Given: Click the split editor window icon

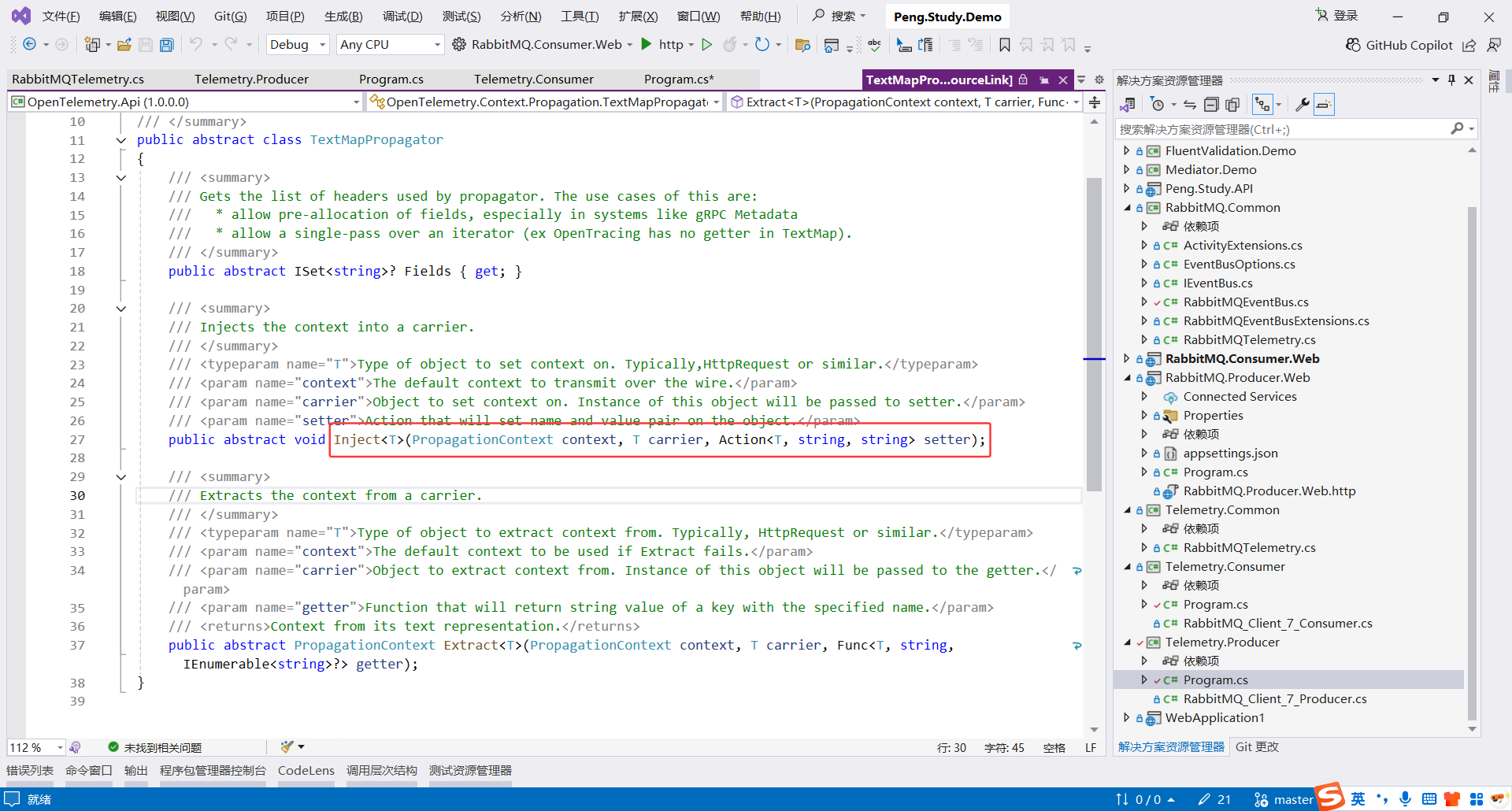Looking at the screenshot, I should [1095, 102].
